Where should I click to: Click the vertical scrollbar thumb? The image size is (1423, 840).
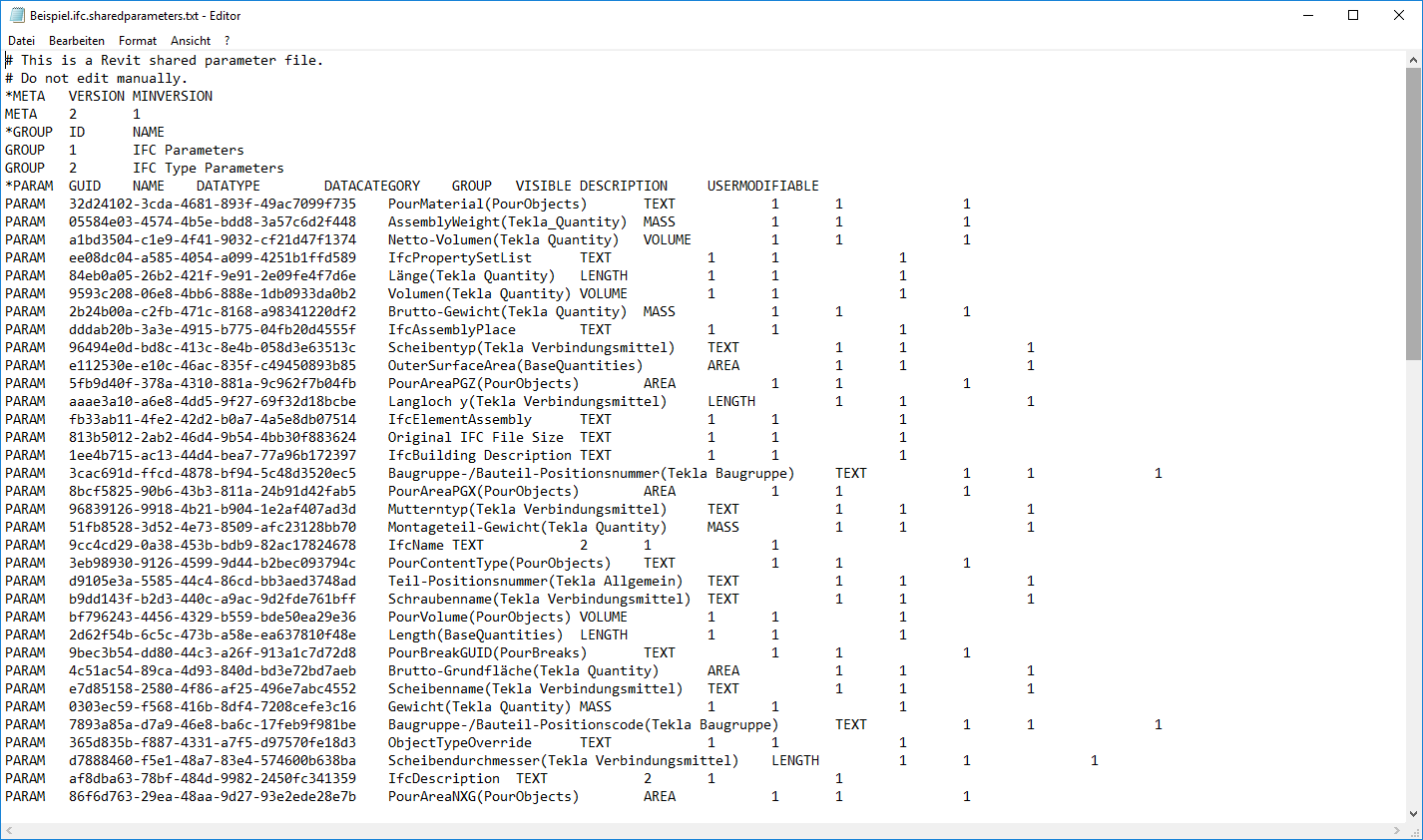pyautogui.click(x=1413, y=214)
